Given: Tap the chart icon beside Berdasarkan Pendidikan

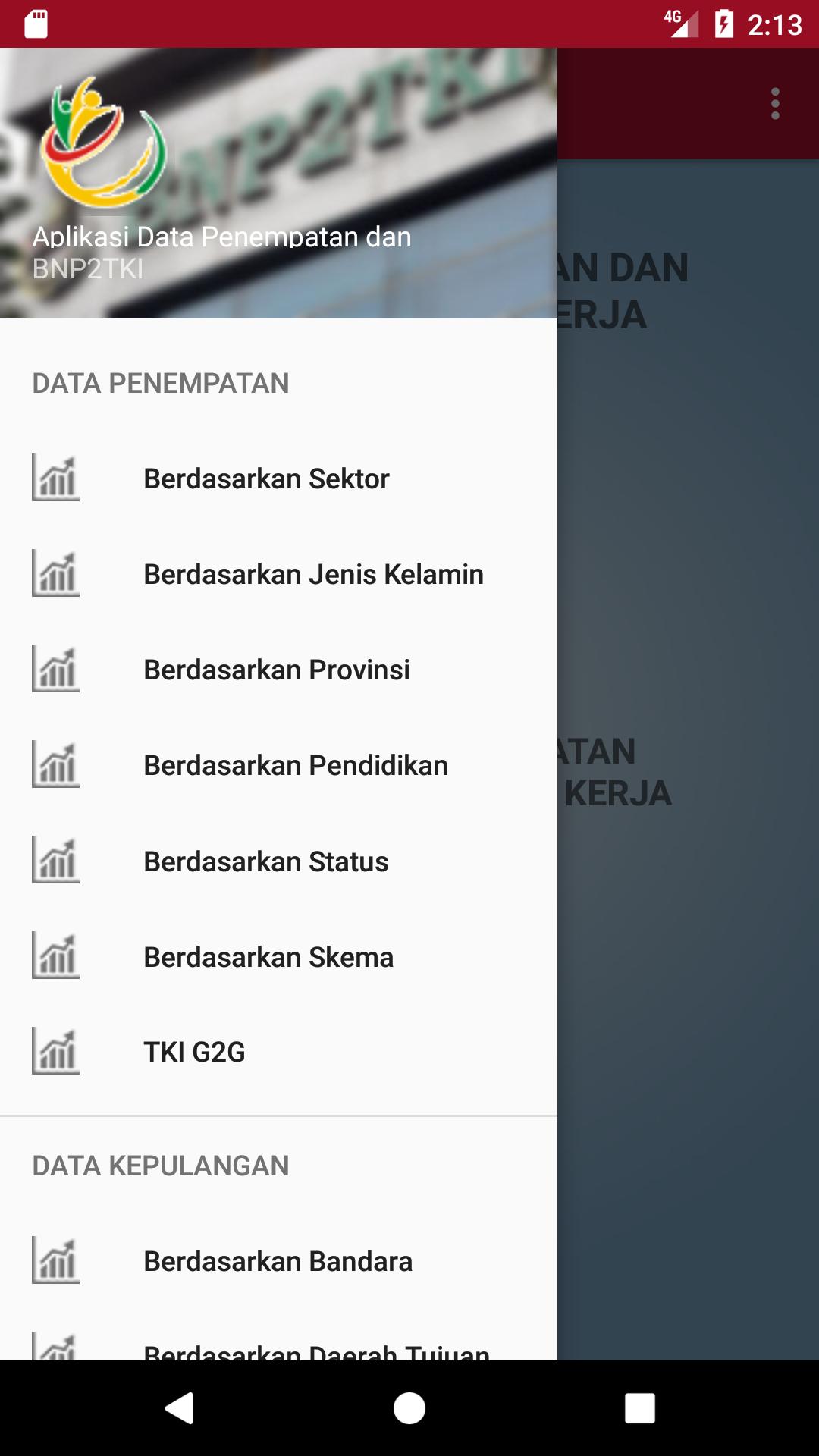Looking at the screenshot, I should [x=55, y=764].
